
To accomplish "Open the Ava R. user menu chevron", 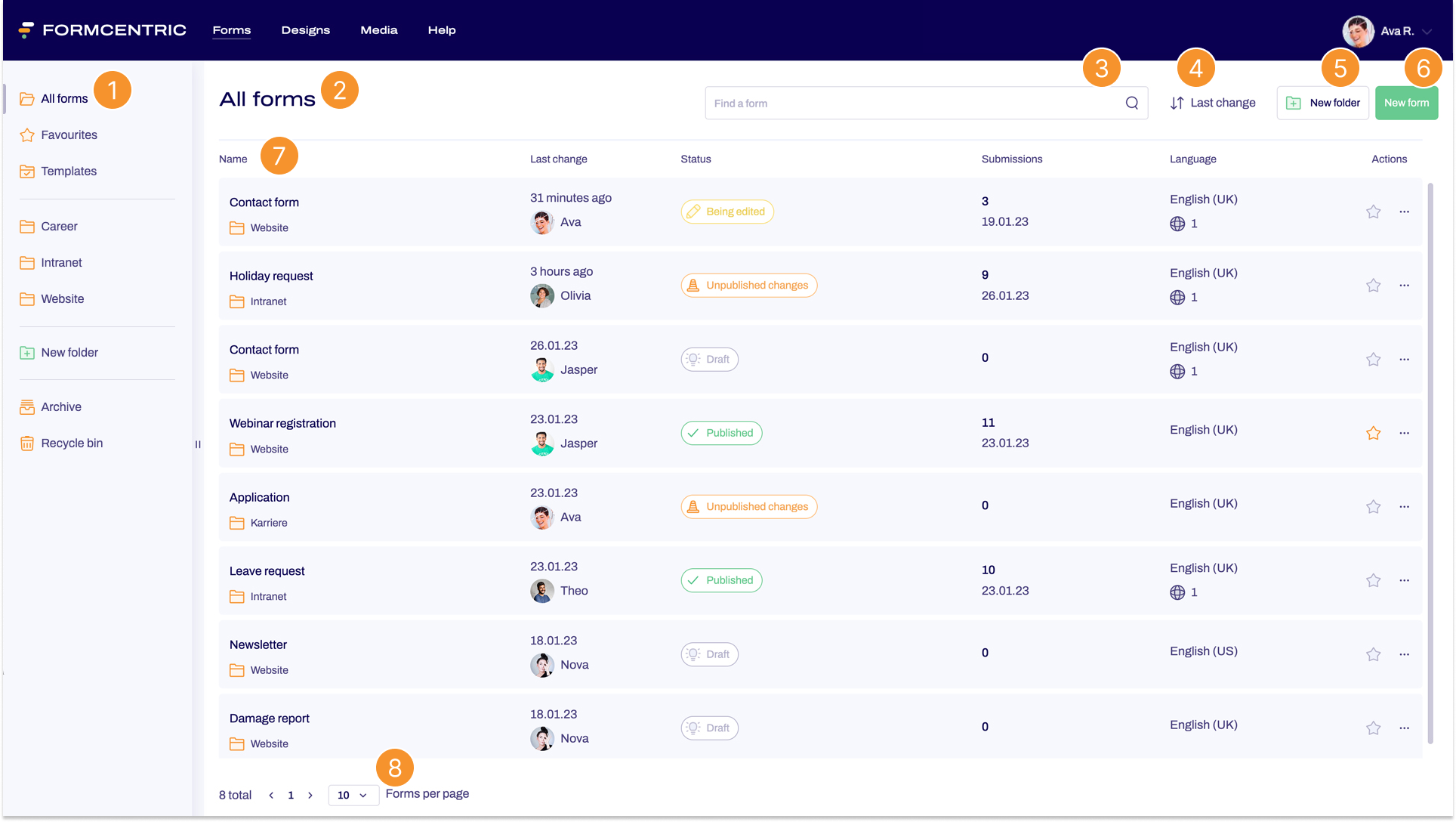I will [1427, 32].
